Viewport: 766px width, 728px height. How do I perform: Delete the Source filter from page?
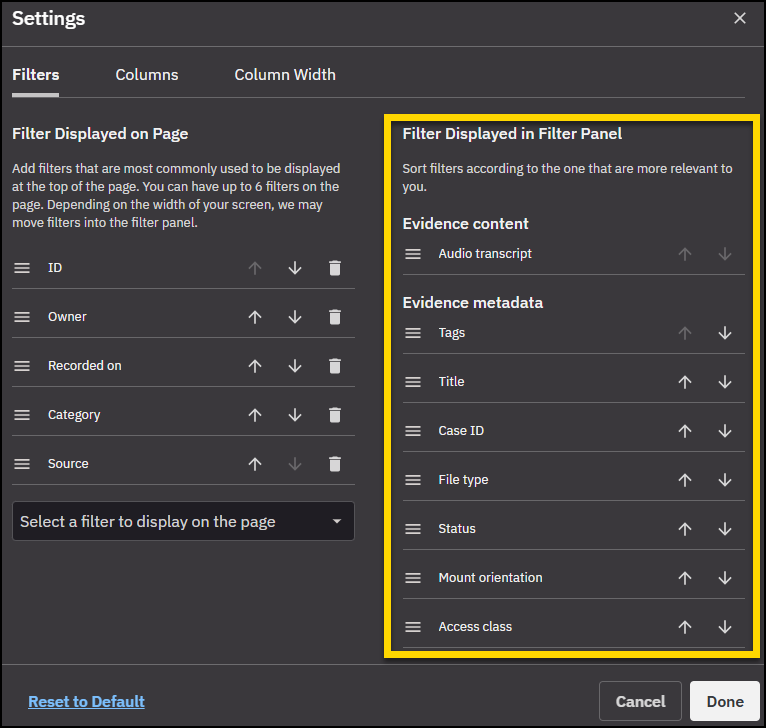335,464
